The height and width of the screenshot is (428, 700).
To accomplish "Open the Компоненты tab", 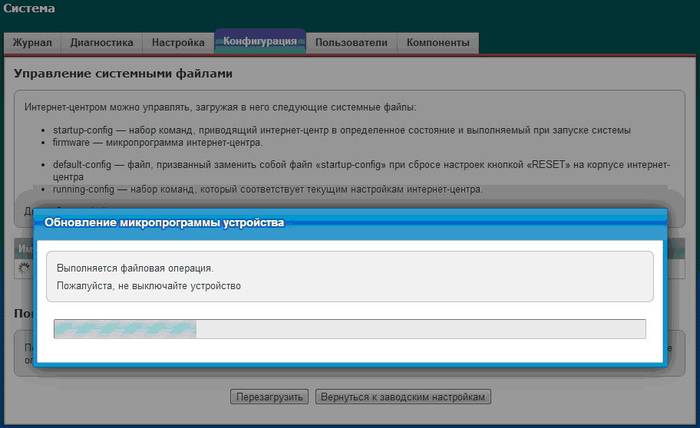I will (x=438, y=43).
